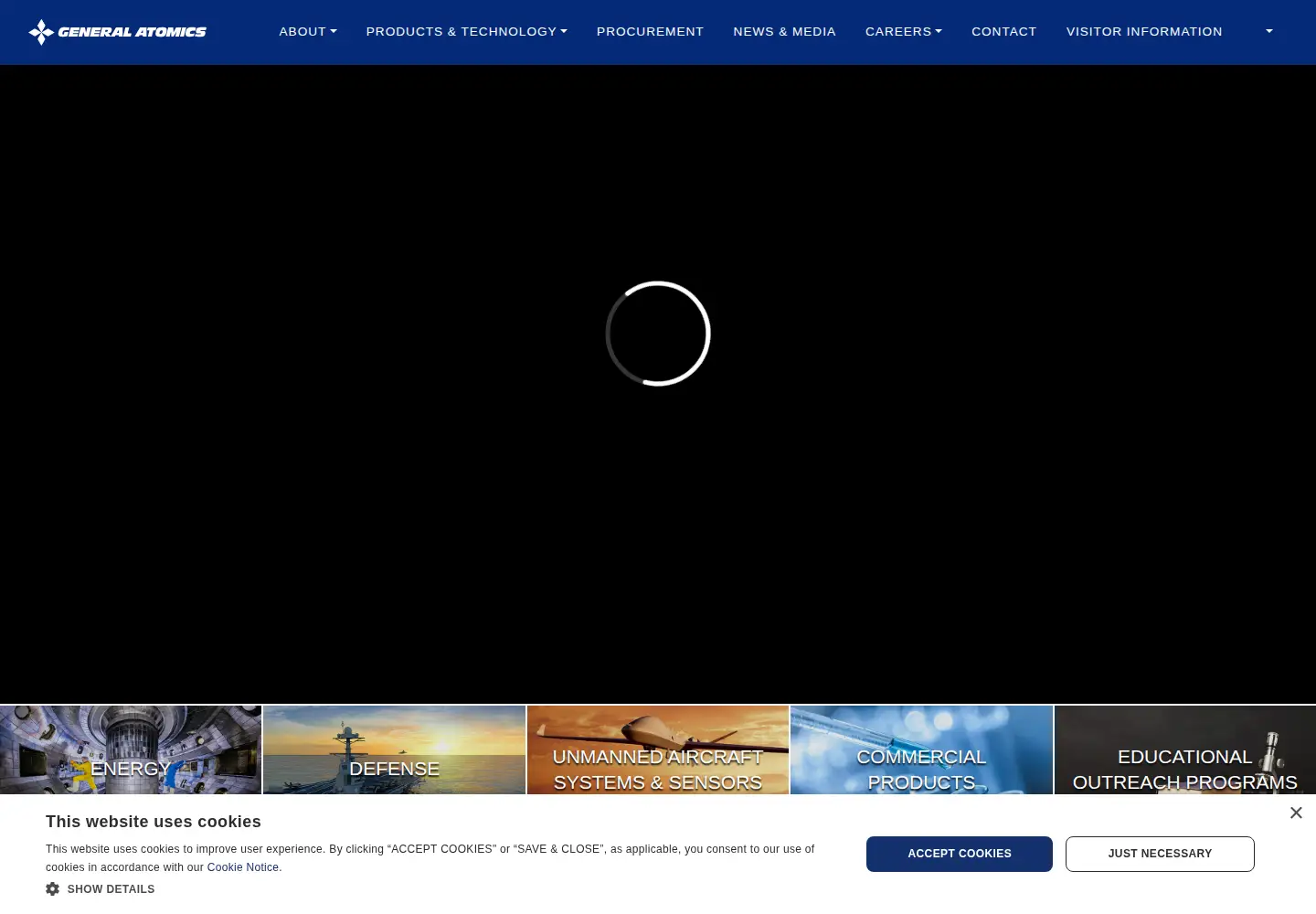1316x914 pixels.
Task: Choose the Just Necessary button
Action: [1160, 854]
